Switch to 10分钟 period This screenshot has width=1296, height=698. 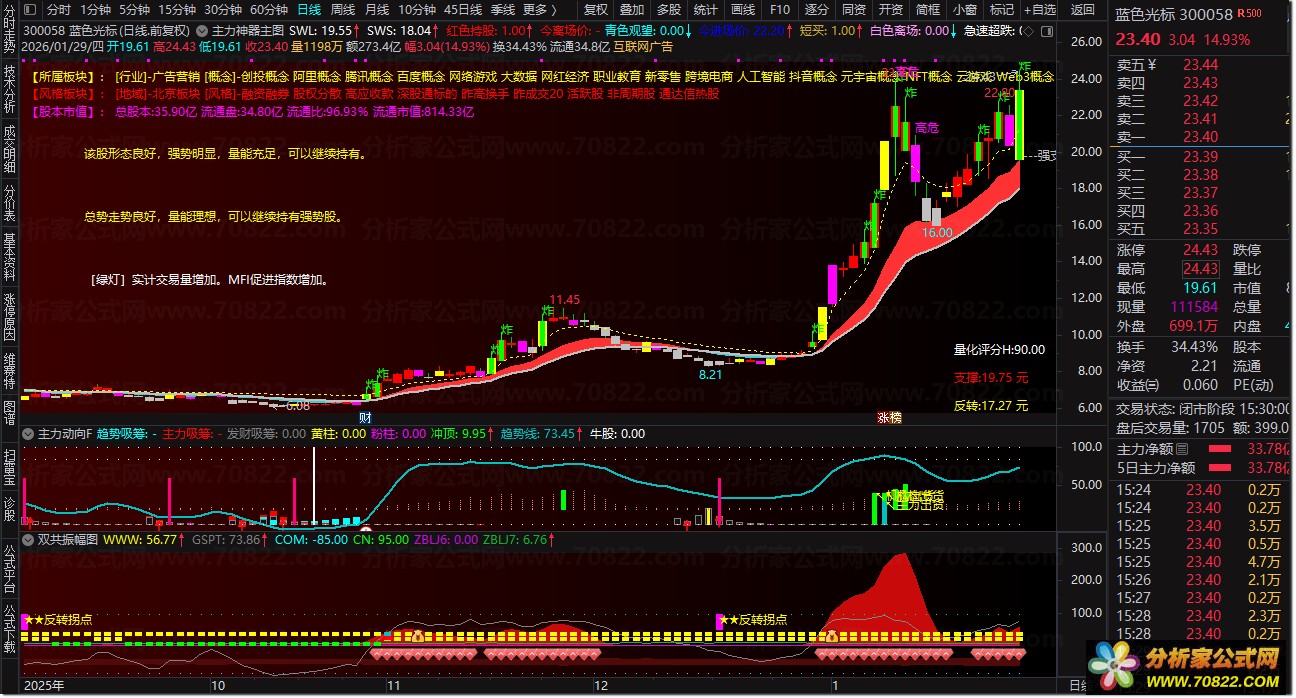416,9
